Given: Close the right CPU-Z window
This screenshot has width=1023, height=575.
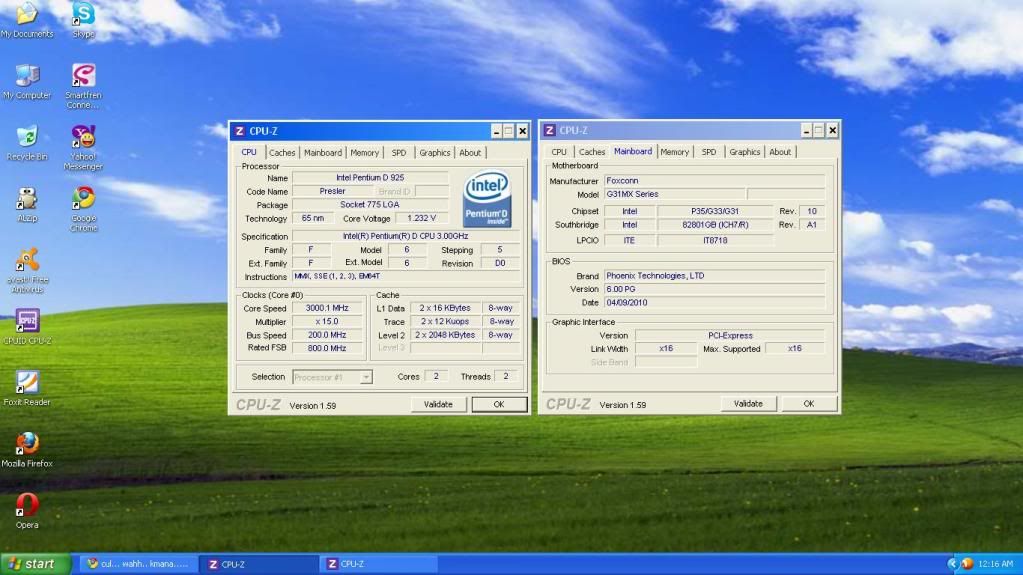Looking at the screenshot, I should 832,131.
